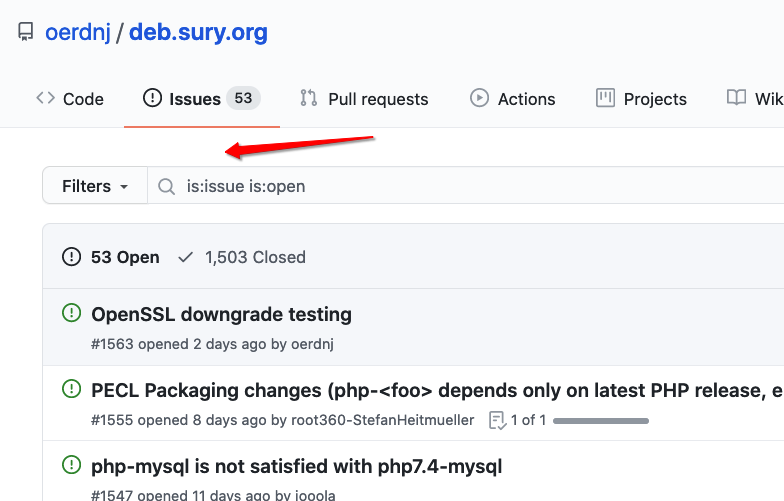
Task: Click the repository book icon beside oerdnj
Action: (x=26, y=32)
